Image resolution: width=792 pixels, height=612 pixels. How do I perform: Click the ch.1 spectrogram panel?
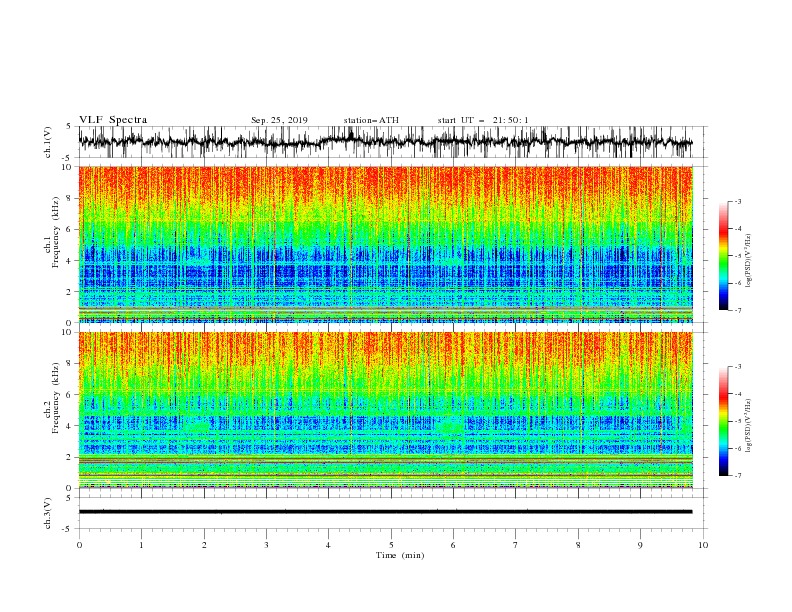tap(385, 244)
